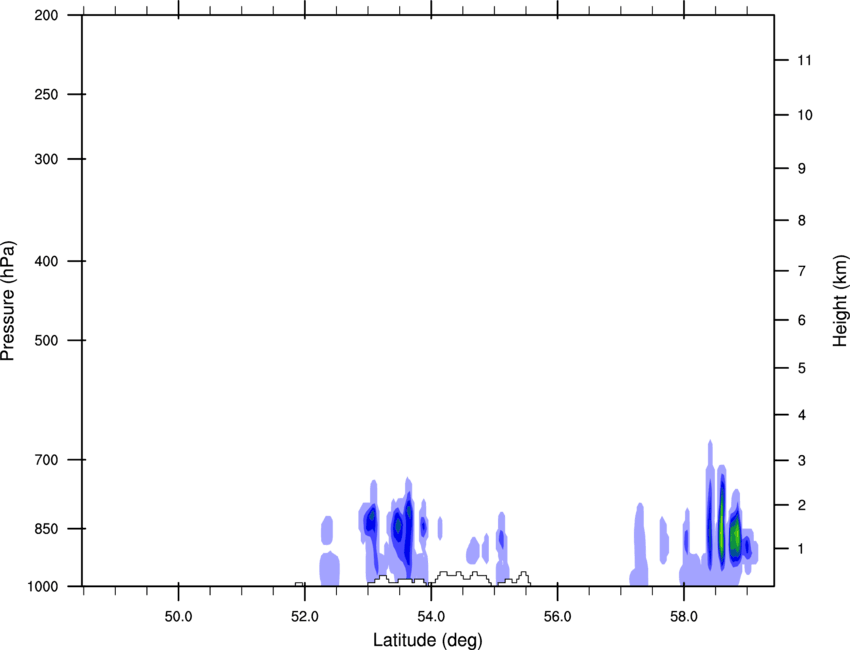Click the 250 pressure tick label

(x=46, y=94)
